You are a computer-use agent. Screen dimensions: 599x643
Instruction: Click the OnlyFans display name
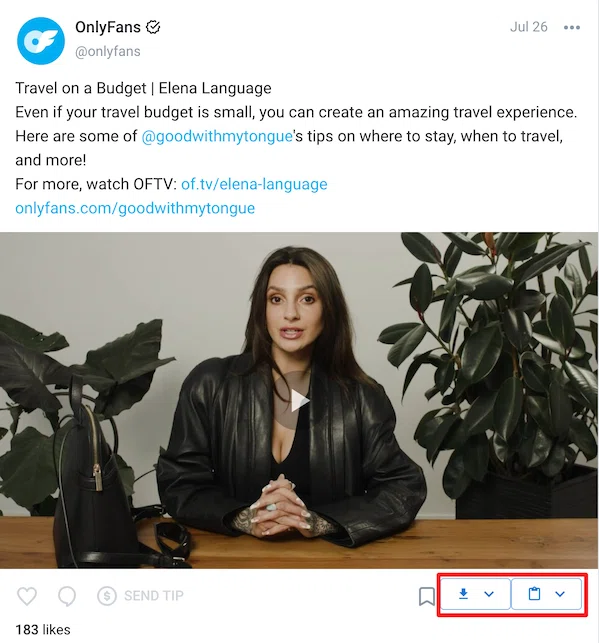tap(108, 27)
